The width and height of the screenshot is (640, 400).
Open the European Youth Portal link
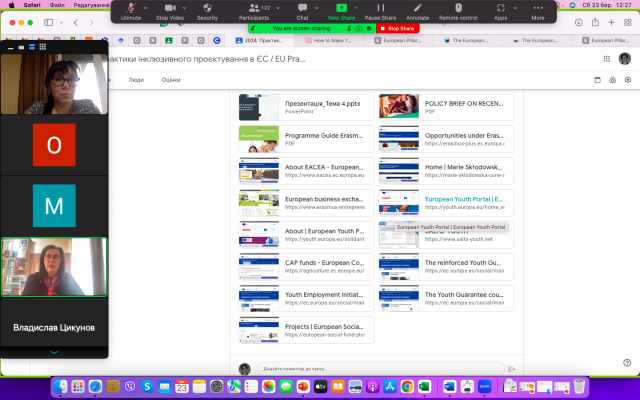446,202
